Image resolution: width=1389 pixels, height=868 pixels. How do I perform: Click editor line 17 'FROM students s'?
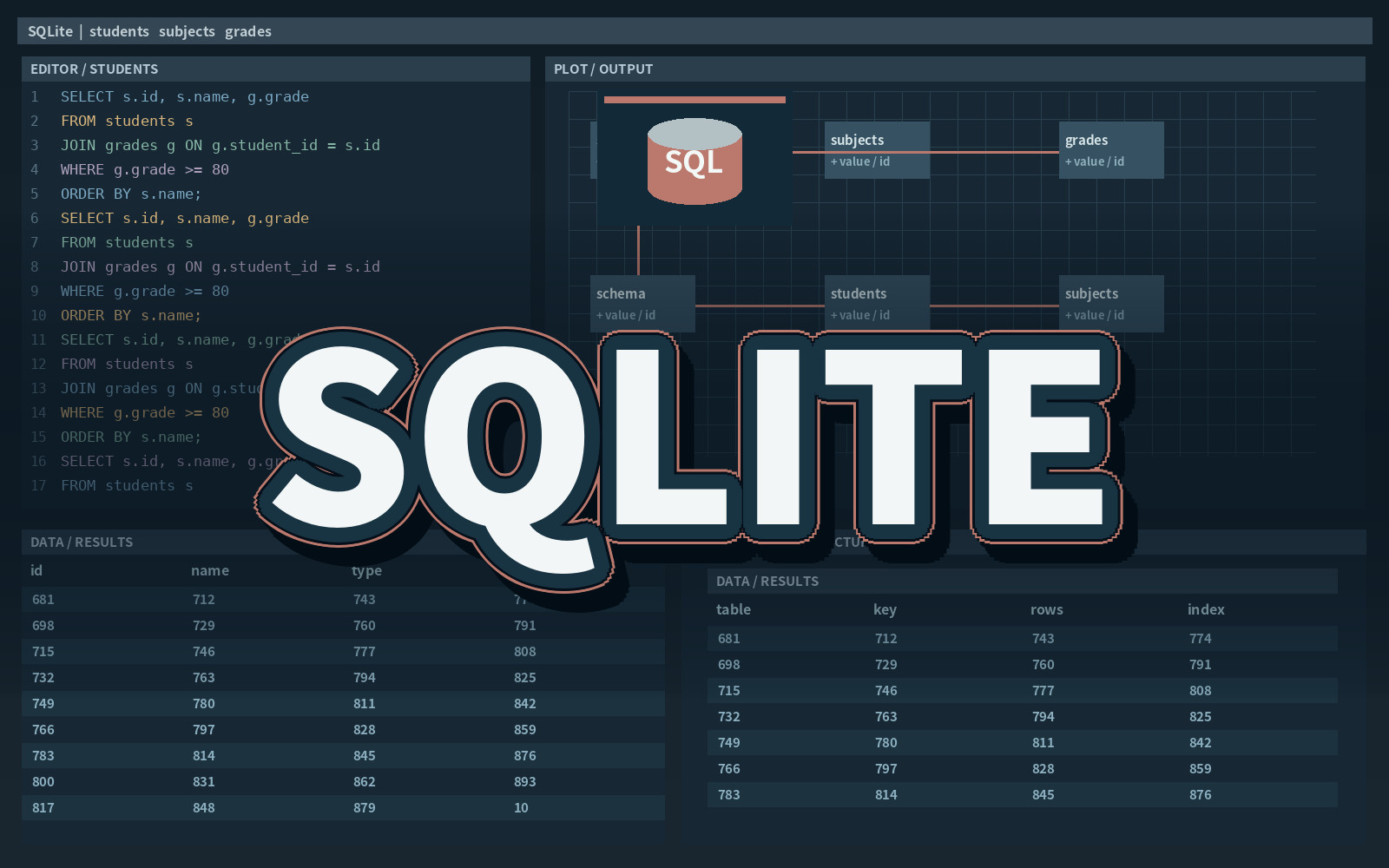click(127, 485)
